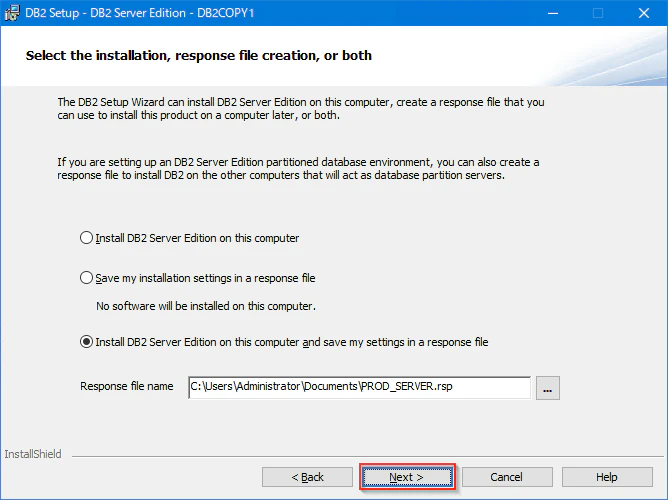Screen dimensions: 668x500
Task: Click the 'Response file name' label
Action: 127,386
